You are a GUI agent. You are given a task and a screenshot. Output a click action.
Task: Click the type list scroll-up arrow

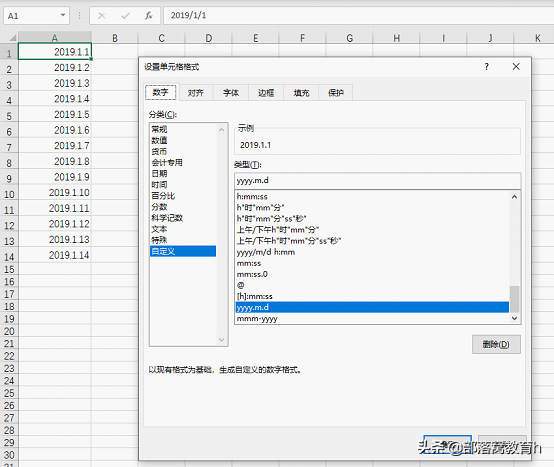[x=514, y=197]
